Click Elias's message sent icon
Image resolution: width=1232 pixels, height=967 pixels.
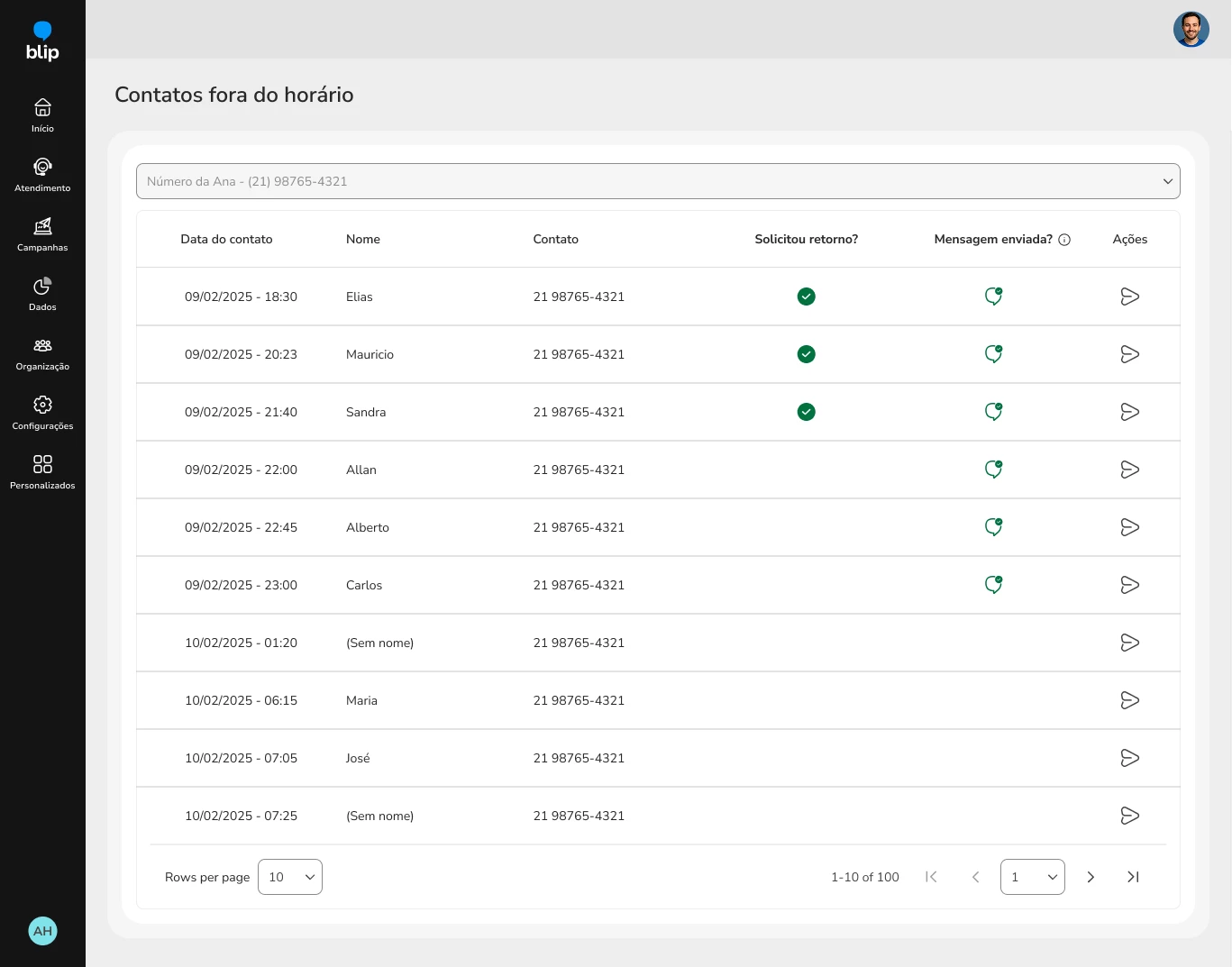click(993, 296)
